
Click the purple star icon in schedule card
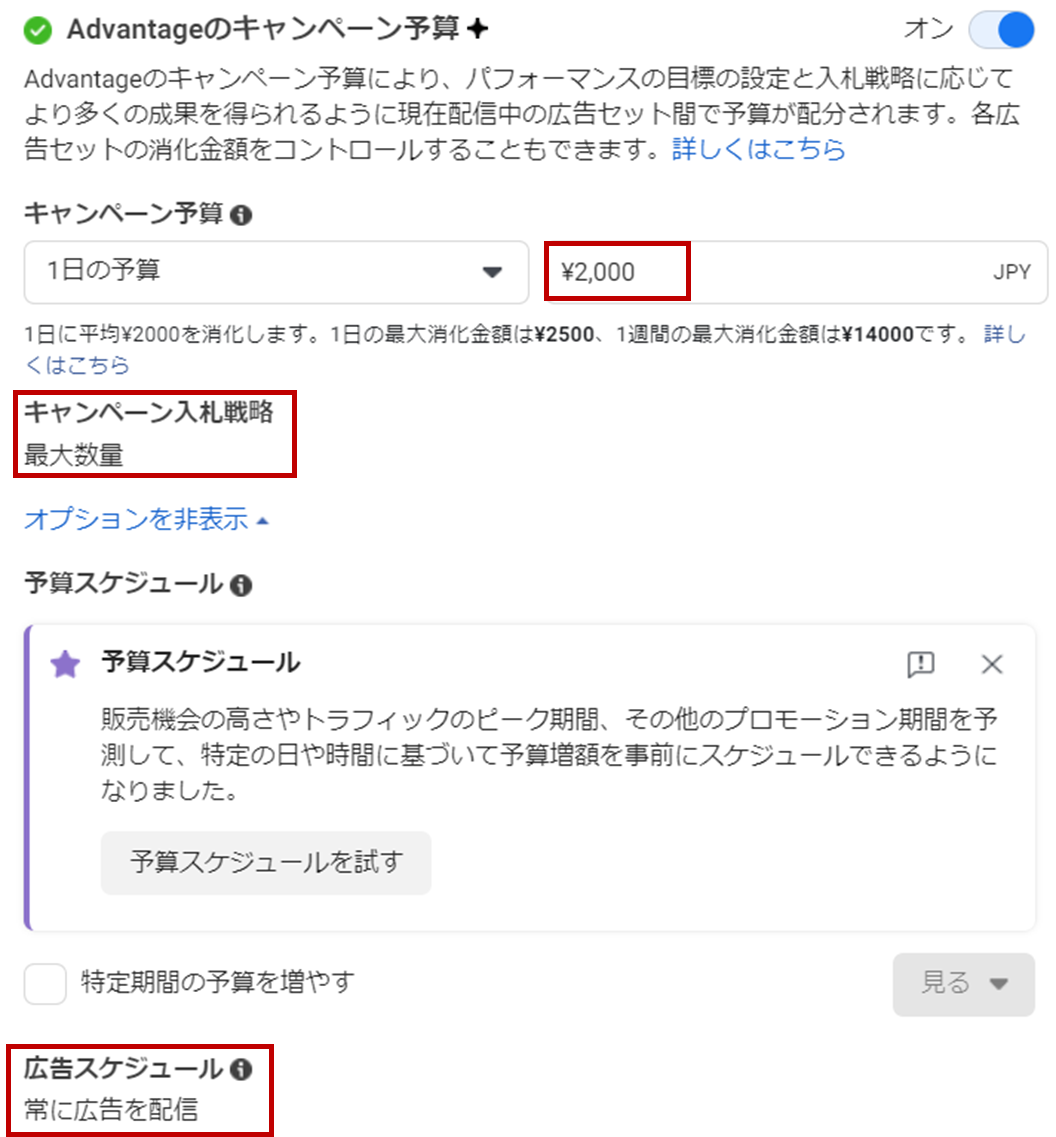[65, 663]
